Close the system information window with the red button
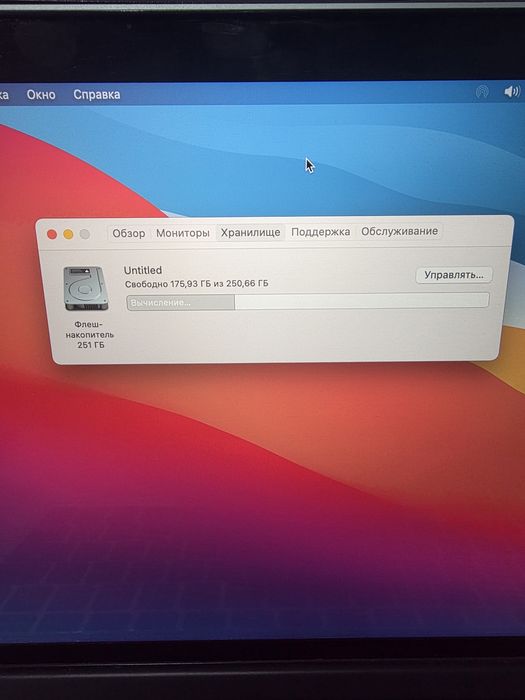The width and height of the screenshot is (525, 700). click(x=52, y=234)
